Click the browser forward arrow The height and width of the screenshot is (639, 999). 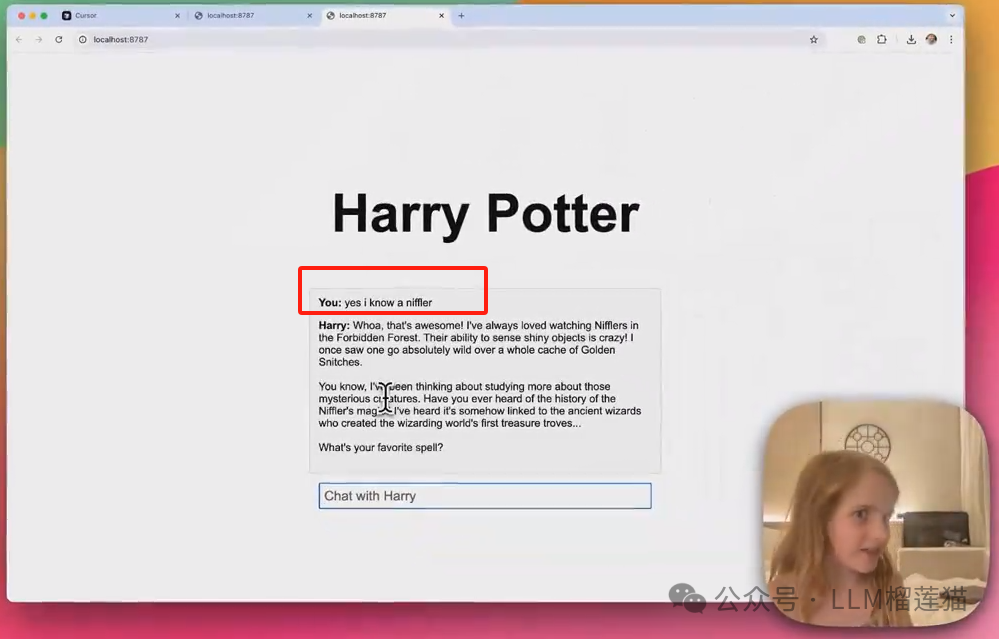[39, 40]
